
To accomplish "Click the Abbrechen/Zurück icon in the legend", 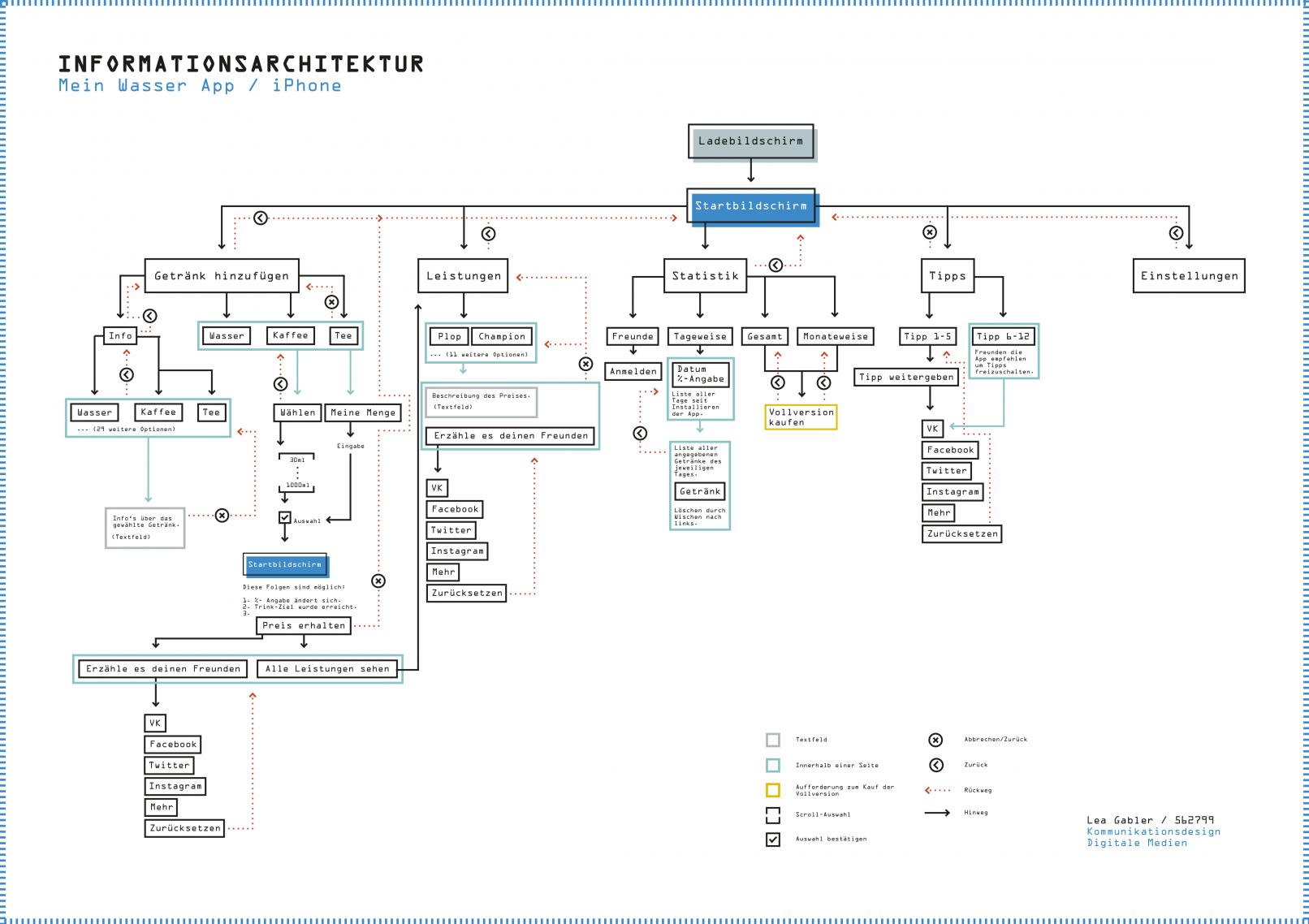I will click(935, 740).
